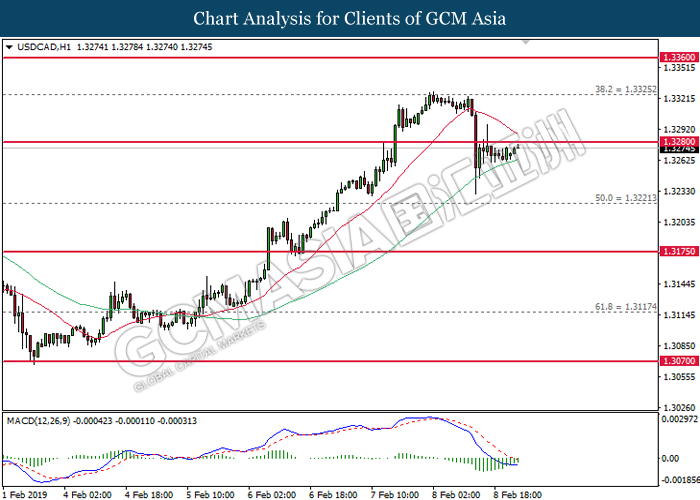Select the 38.2 = 1.33252 Fibonacci label
The height and width of the screenshot is (500, 700).
(626, 89)
